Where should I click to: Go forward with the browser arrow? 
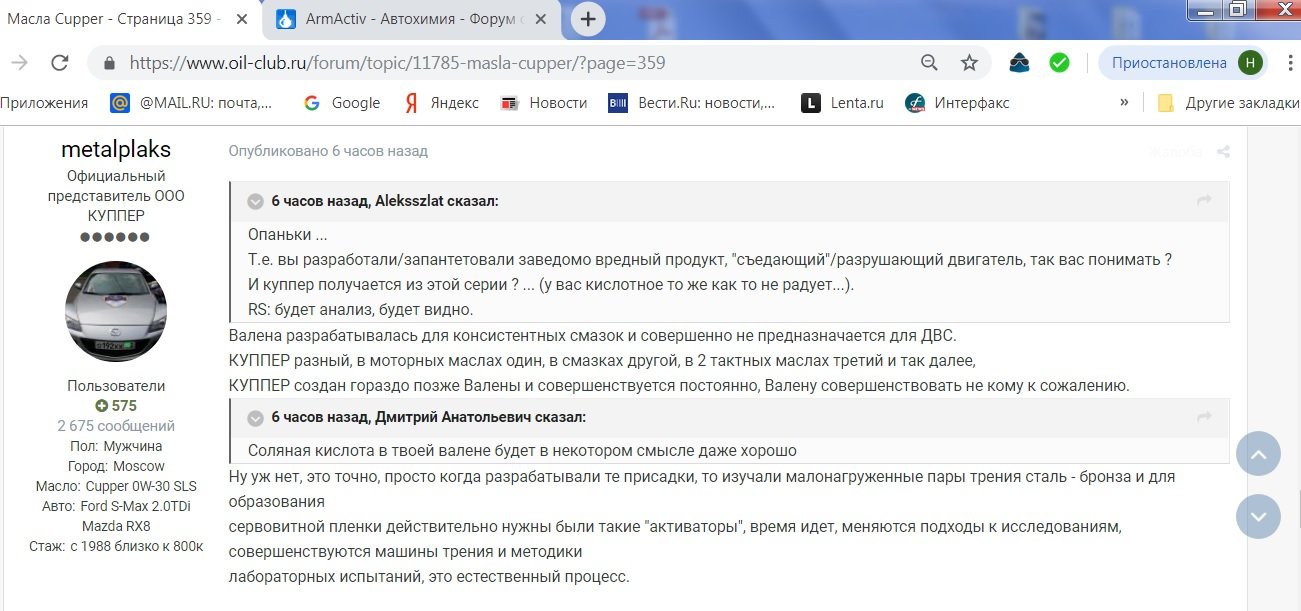tap(18, 63)
